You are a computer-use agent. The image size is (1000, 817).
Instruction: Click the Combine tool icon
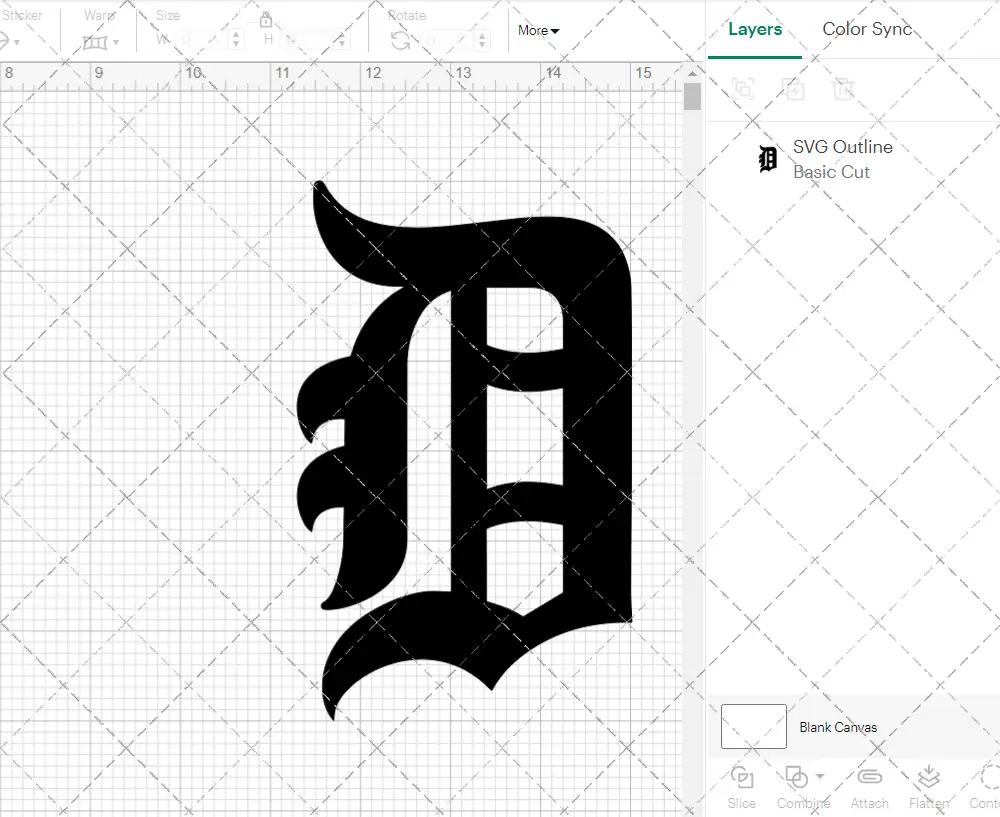(x=797, y=777)
